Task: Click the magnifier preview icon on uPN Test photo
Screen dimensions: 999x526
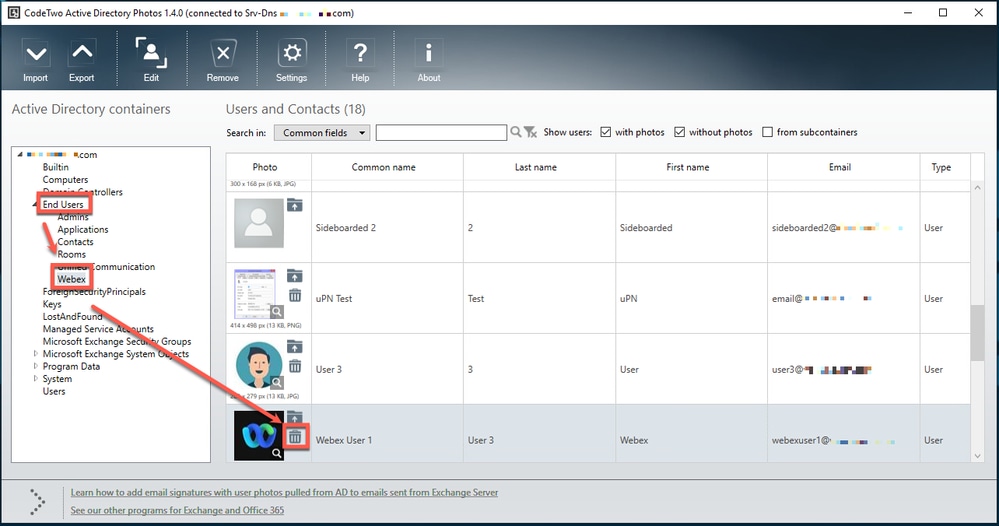Action: [x=277, y=312]
